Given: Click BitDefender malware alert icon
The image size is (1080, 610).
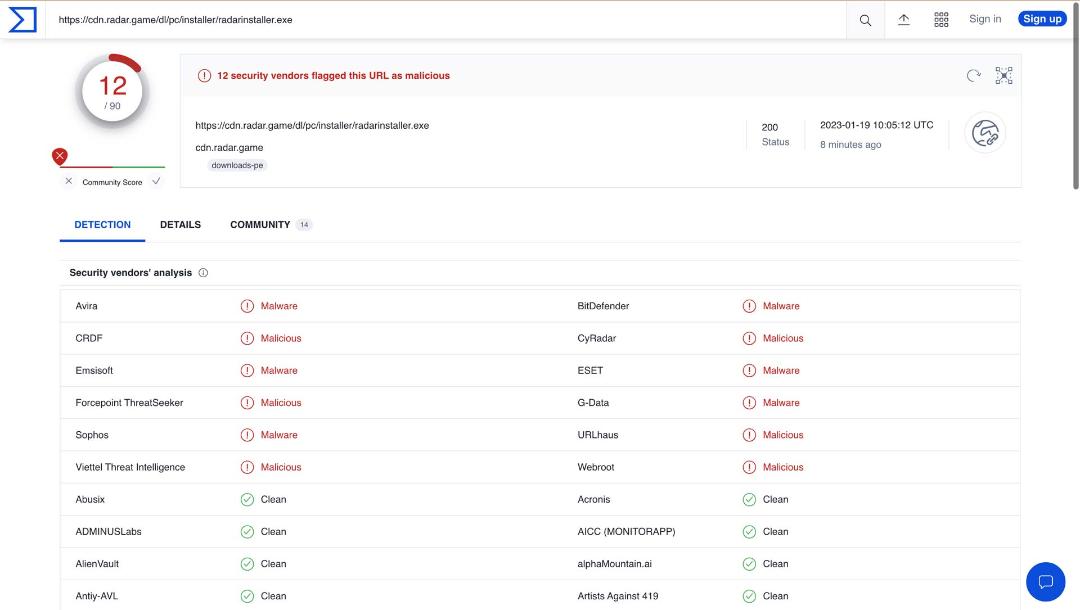Looking at the screenshot, I should click(x=749, y=306).
